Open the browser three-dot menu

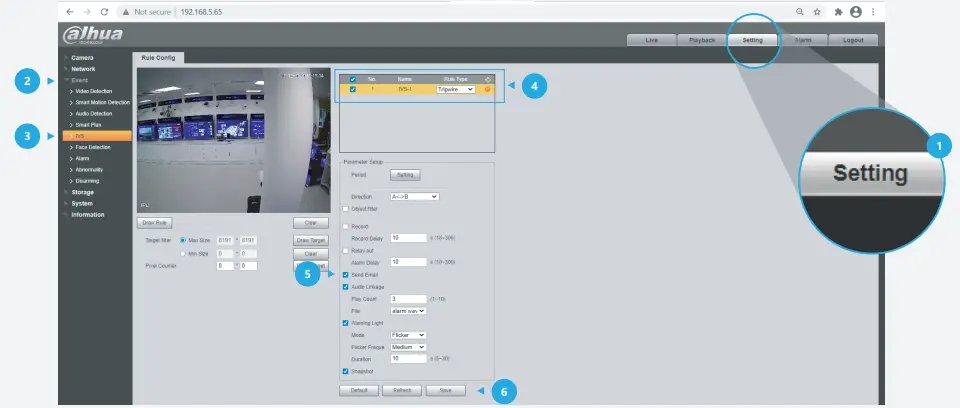tap(872, 12)
